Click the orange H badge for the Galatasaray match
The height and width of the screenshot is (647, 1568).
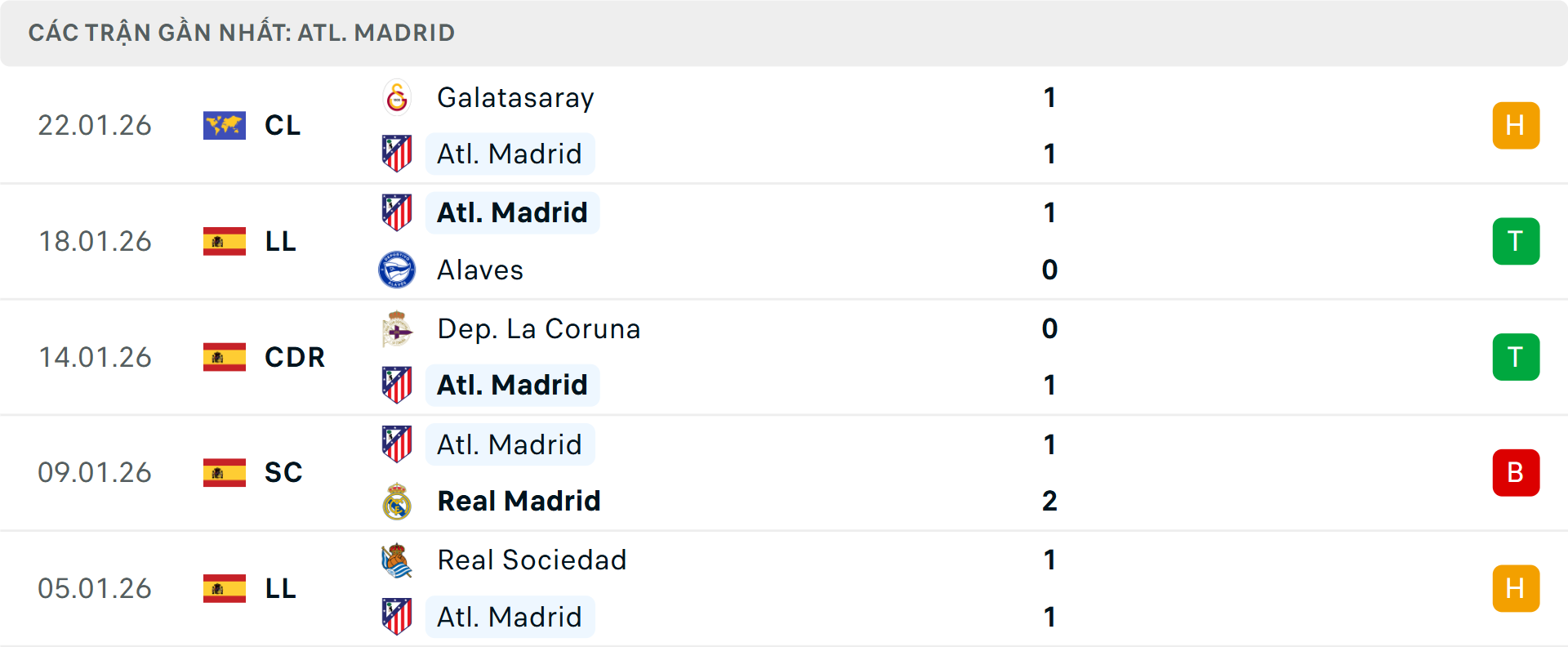click(x=1516, y=125)
